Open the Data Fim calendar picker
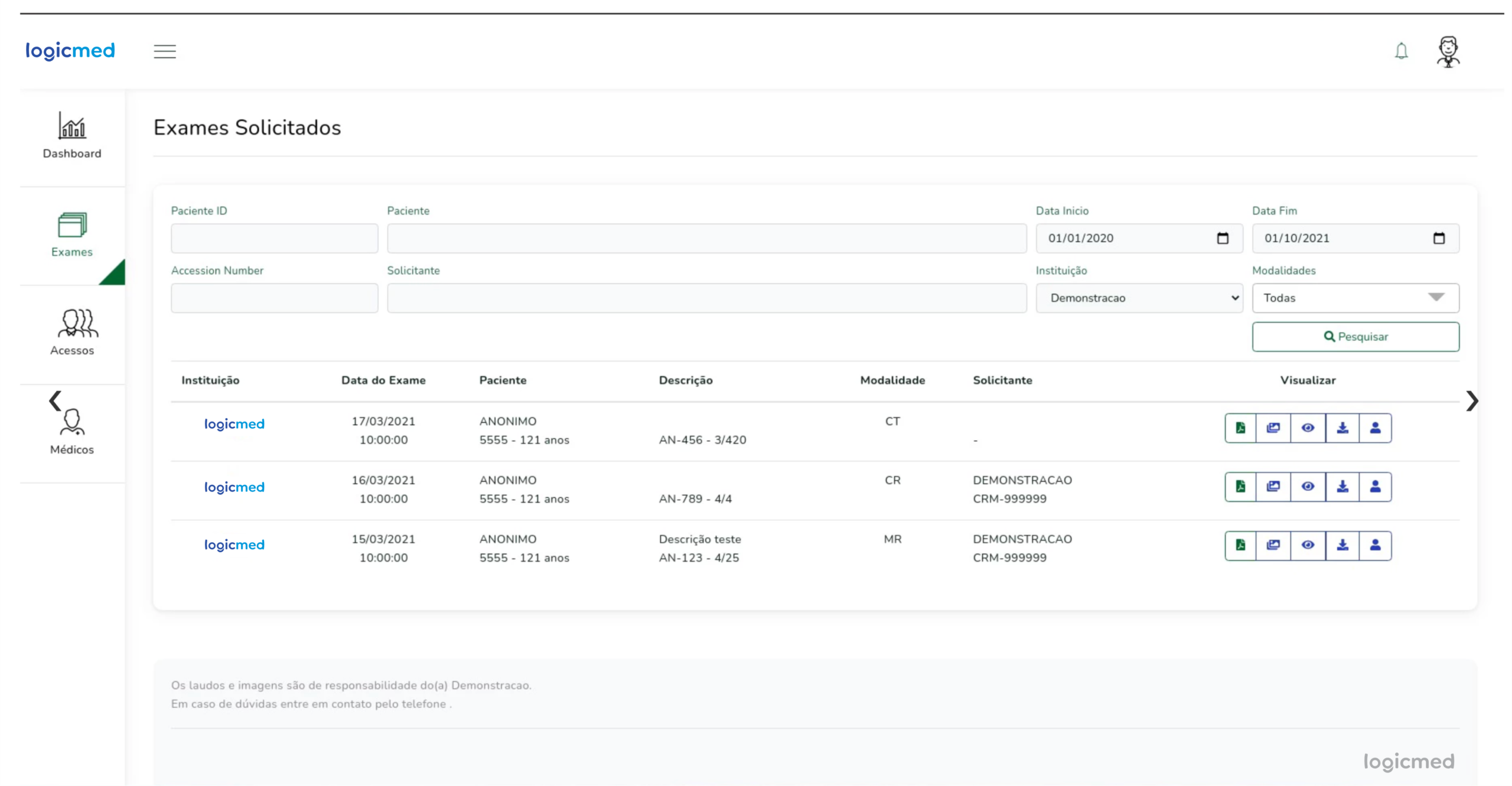The image size is (1512, 786). 1438,239
